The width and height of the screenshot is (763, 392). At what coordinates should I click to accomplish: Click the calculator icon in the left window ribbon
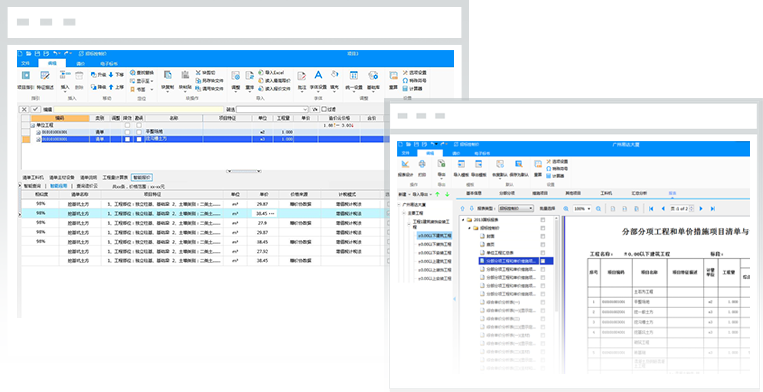tap(405, 89)
